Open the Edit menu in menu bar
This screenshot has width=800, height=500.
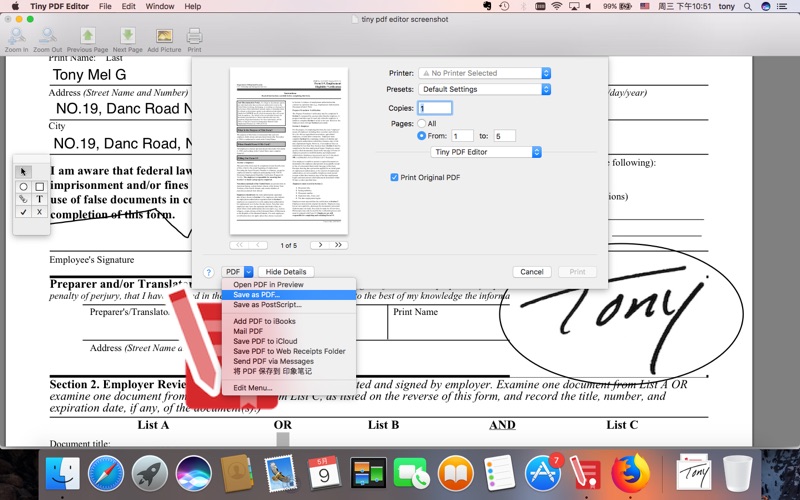[x=129, y=6]
